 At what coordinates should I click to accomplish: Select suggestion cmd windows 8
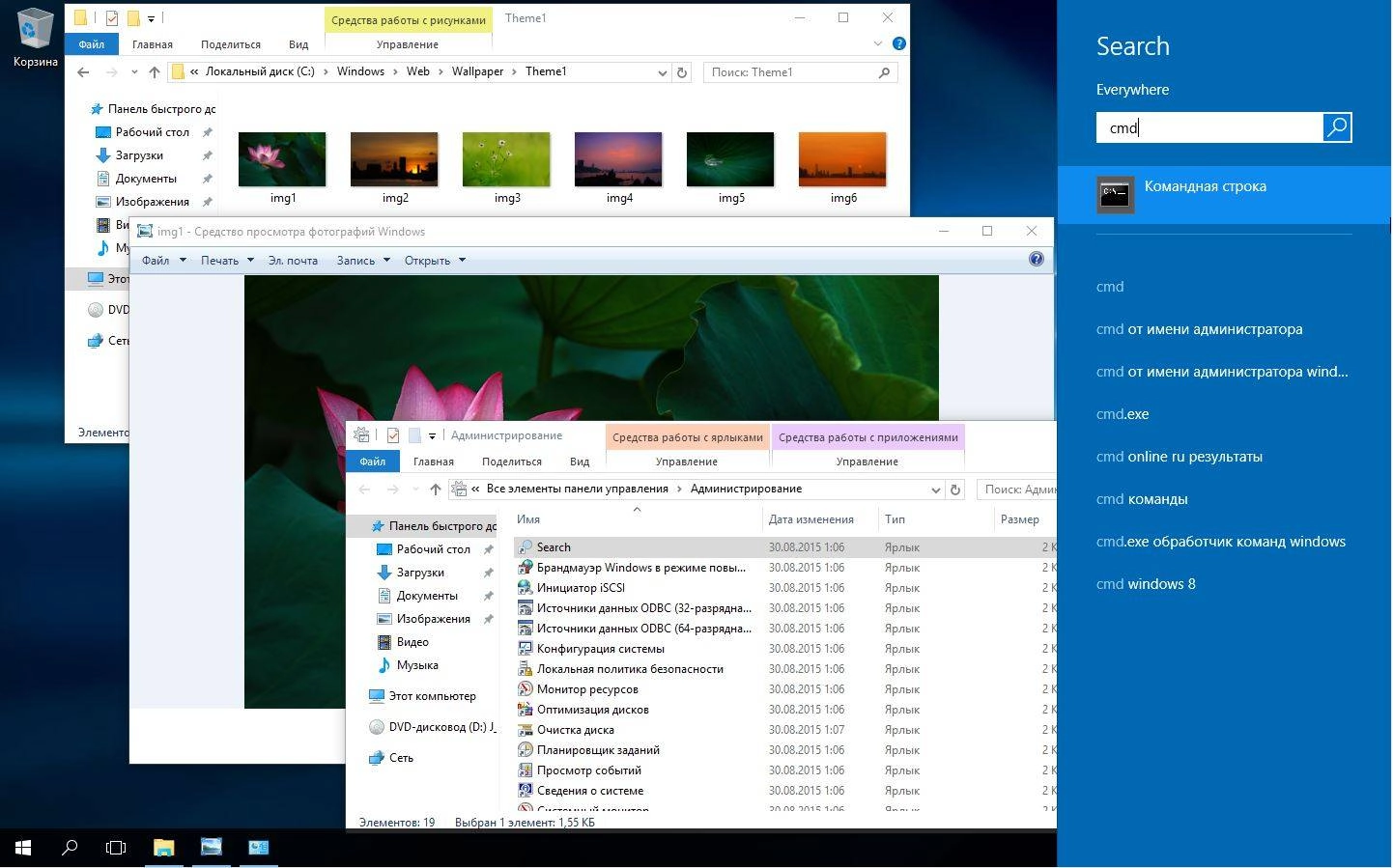click(1146, 584)
